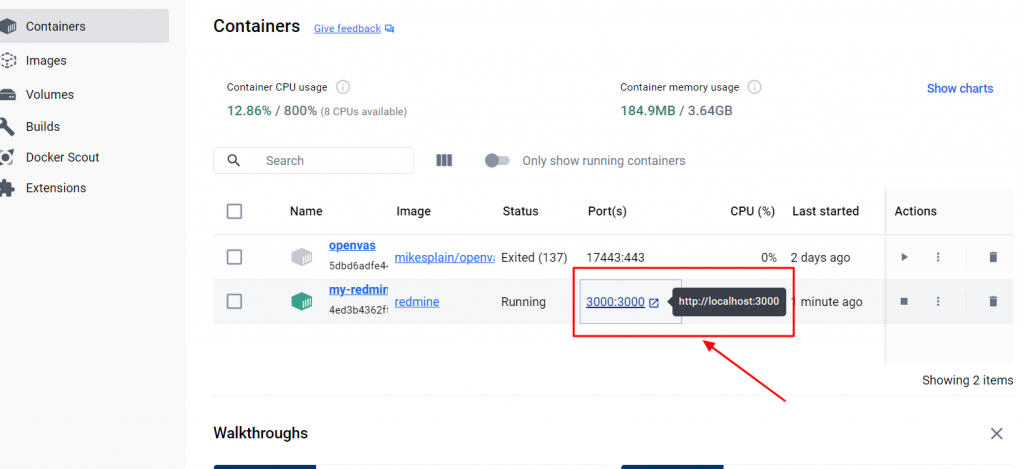Toggle Only show running containers switch

(x=497, y=160)
